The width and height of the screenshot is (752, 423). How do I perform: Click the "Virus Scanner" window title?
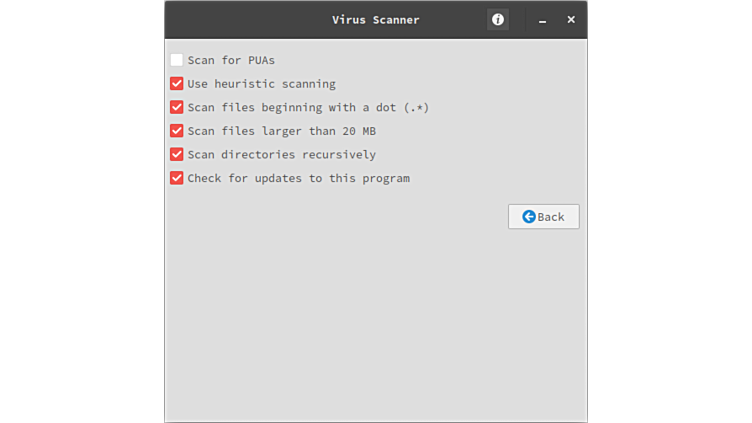click(x=376, y=19)
